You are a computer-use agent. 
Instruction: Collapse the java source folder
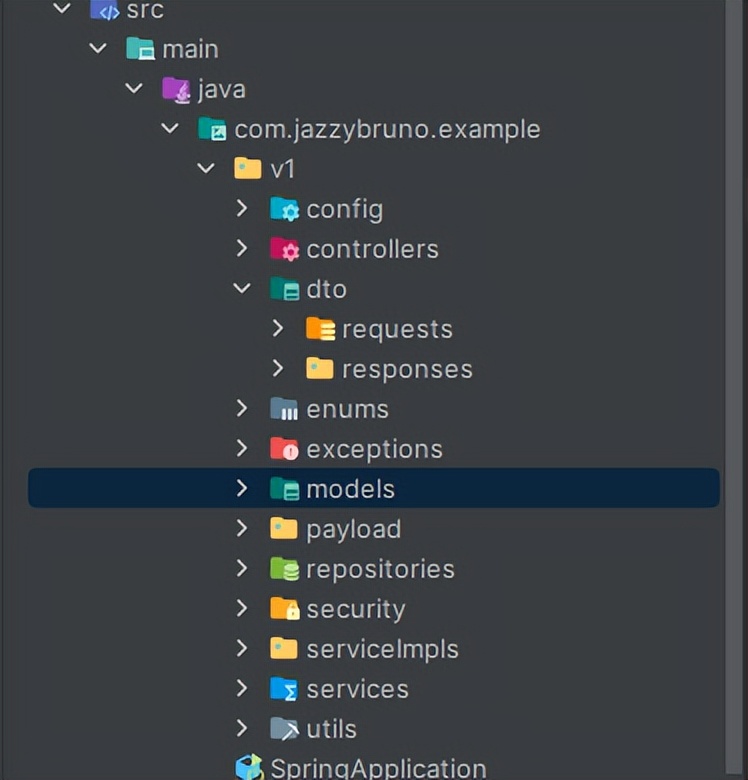pos(134,89)
